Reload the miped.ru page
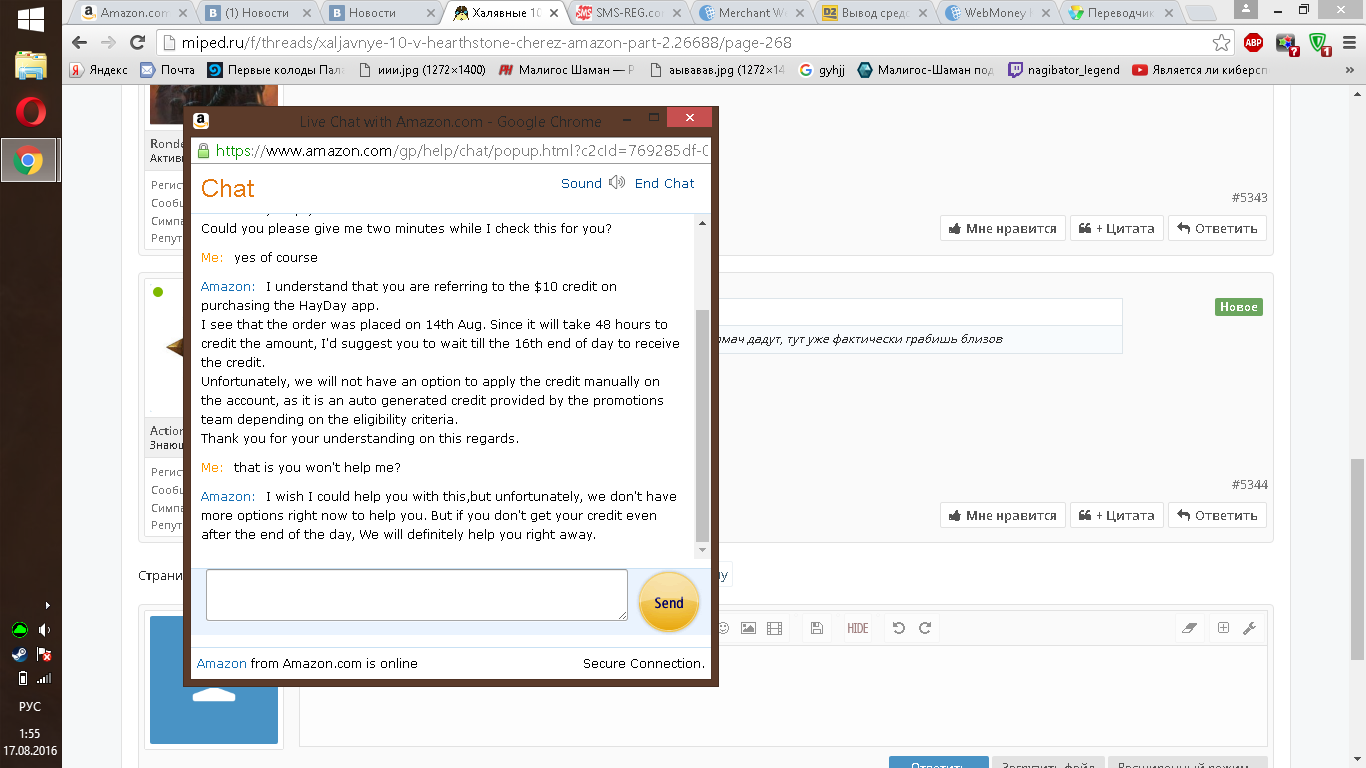 tap(137, 43)
